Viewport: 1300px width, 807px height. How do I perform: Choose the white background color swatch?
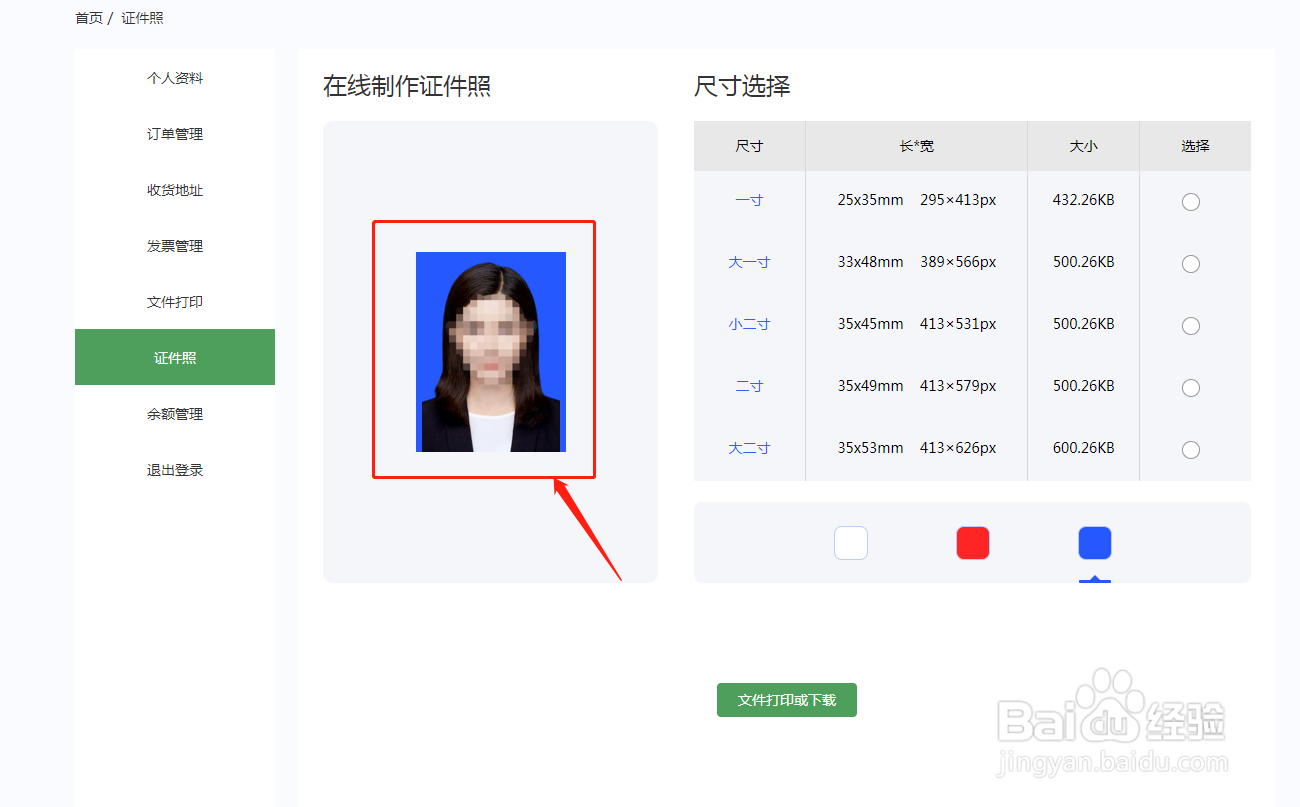[851, 543]
